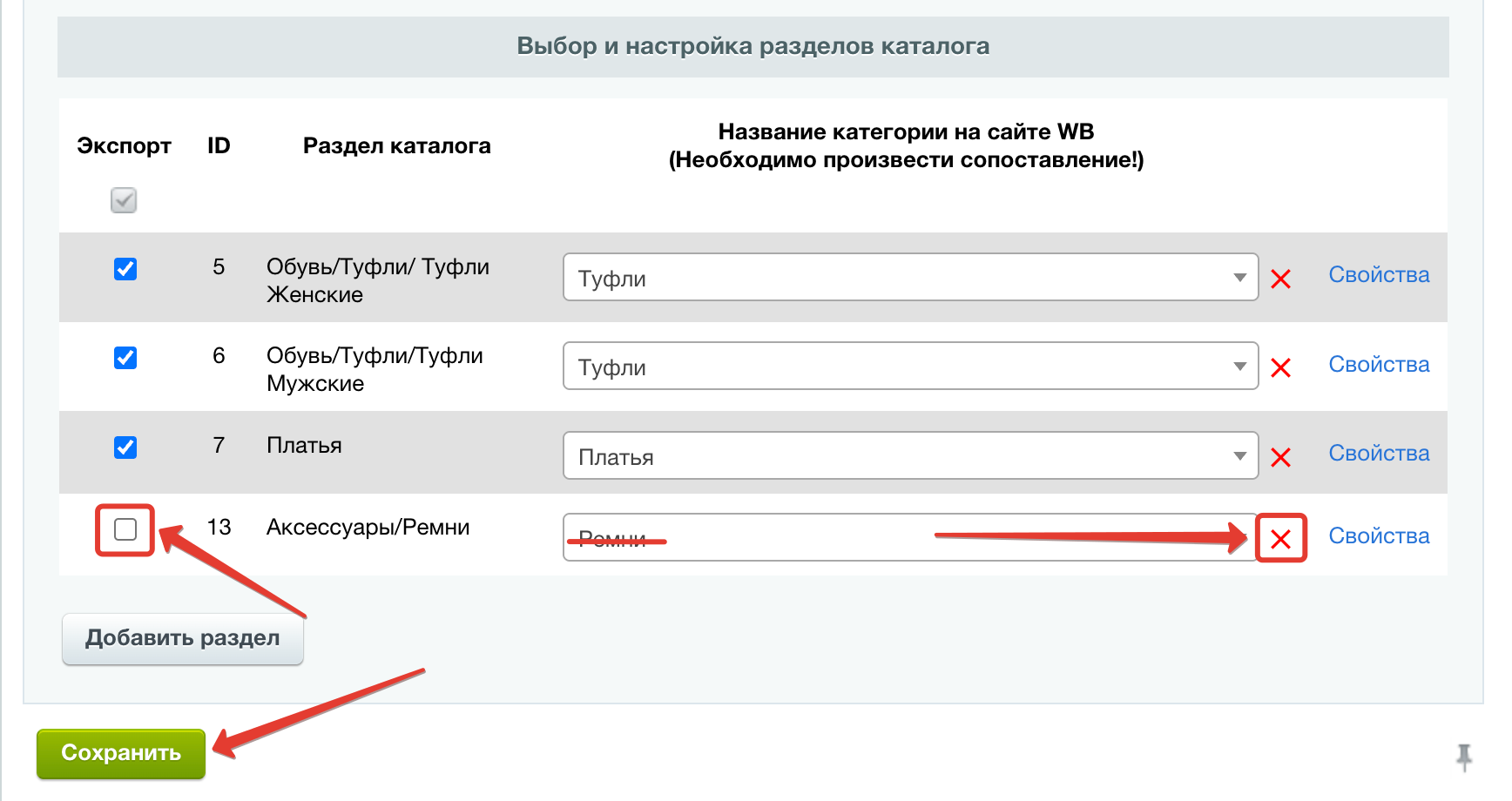Uncheck export checkbox for Платья section

(125, 448)
